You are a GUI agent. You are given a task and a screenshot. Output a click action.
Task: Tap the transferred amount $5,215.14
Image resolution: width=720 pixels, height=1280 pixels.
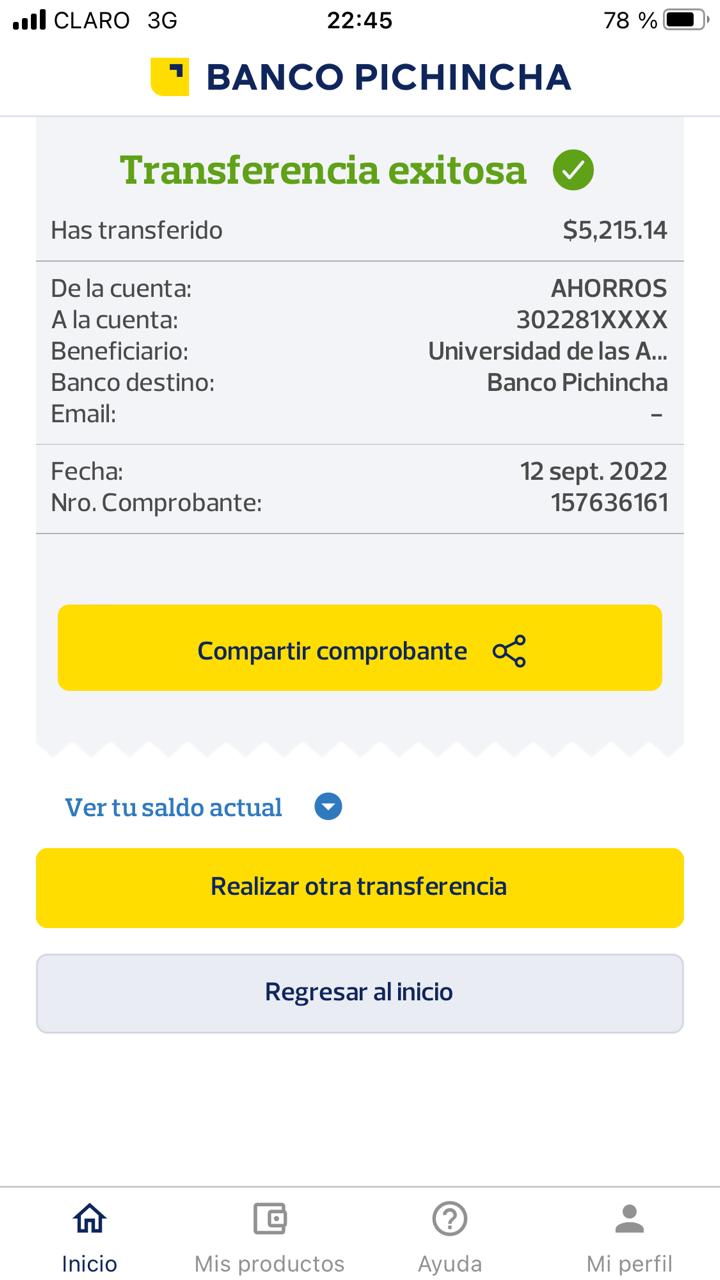pos(614,230)
